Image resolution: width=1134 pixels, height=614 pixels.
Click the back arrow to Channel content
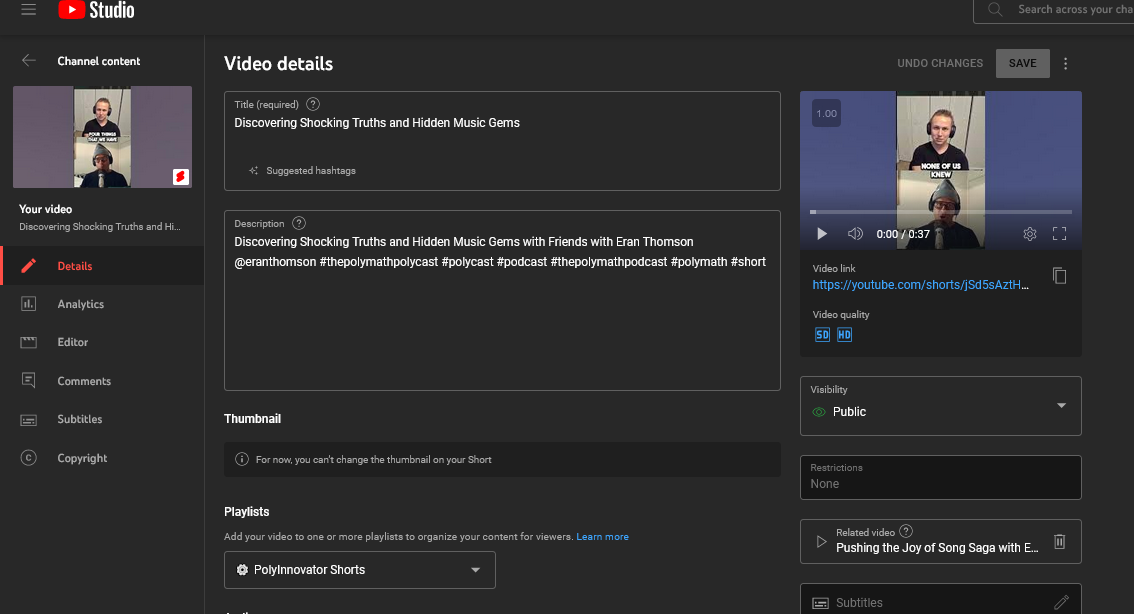pyautogui.click(x=29, y=61)
